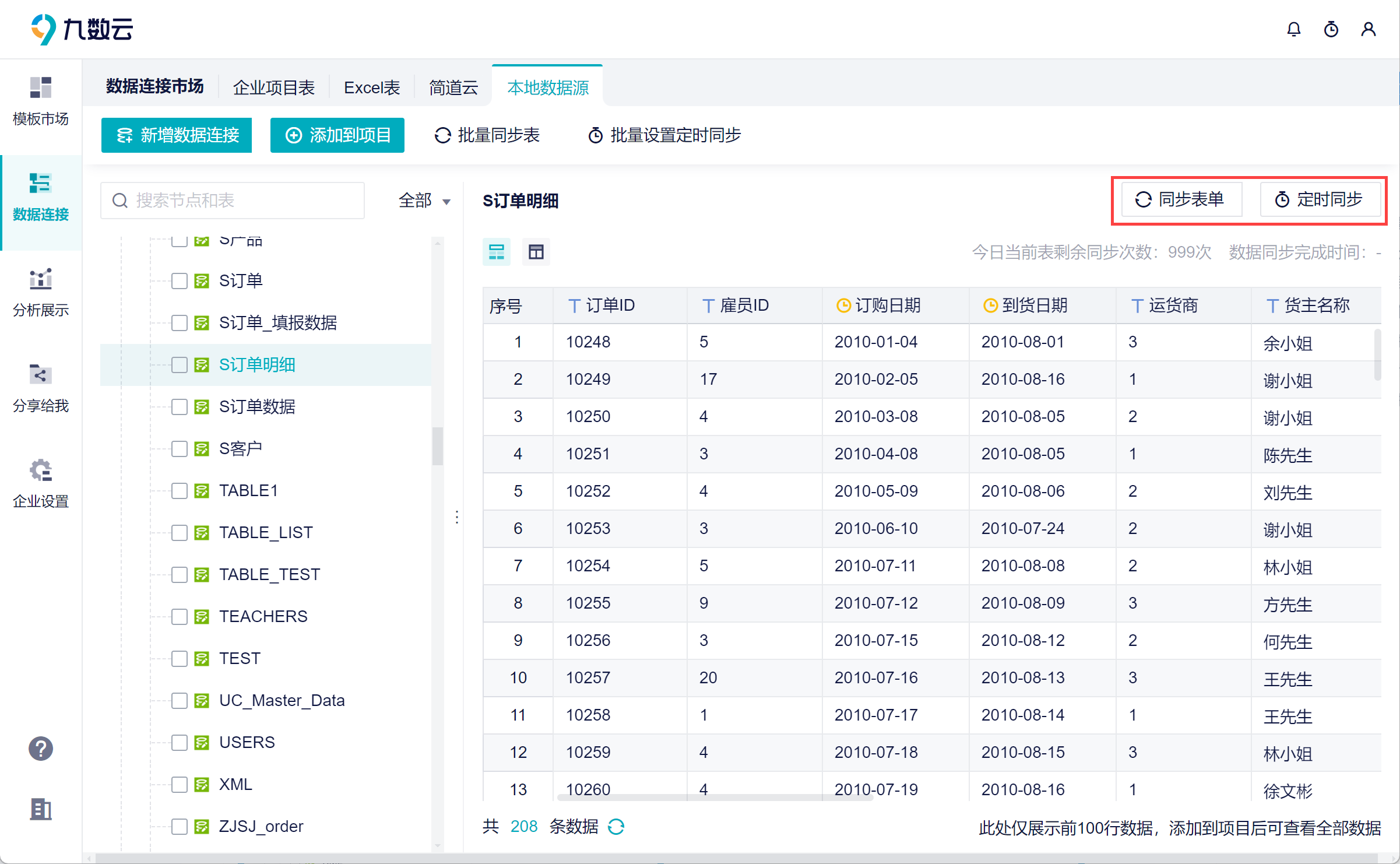Check the S订单 table checkbox
The image size is (1400, 864).
pos(180,281)
